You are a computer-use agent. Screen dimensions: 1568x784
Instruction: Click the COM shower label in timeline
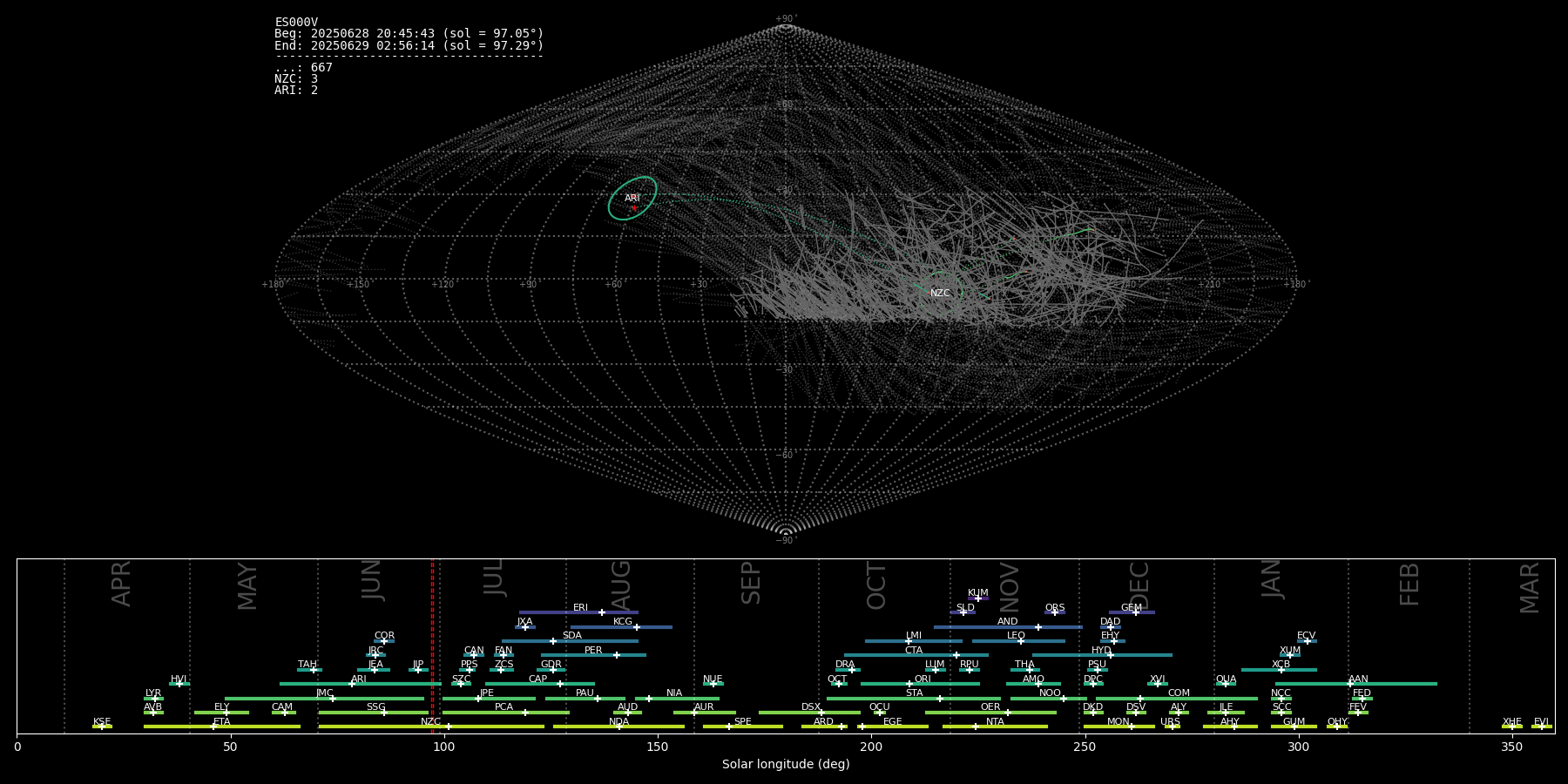1179,693
